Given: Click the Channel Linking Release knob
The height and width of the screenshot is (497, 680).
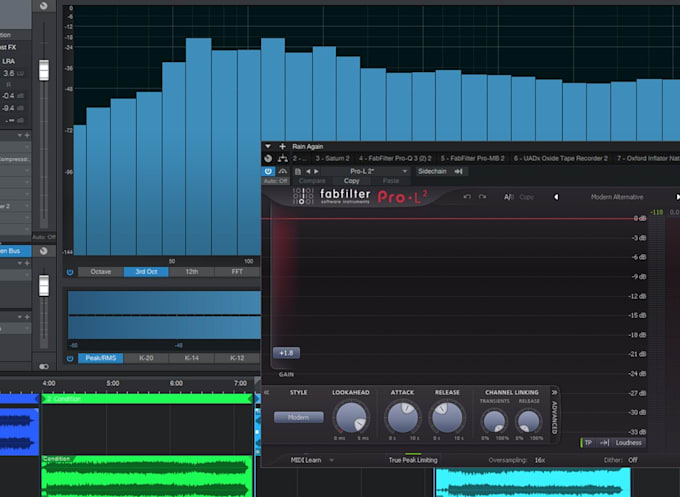Looking at the screenshot, I should tap(529, 421).
